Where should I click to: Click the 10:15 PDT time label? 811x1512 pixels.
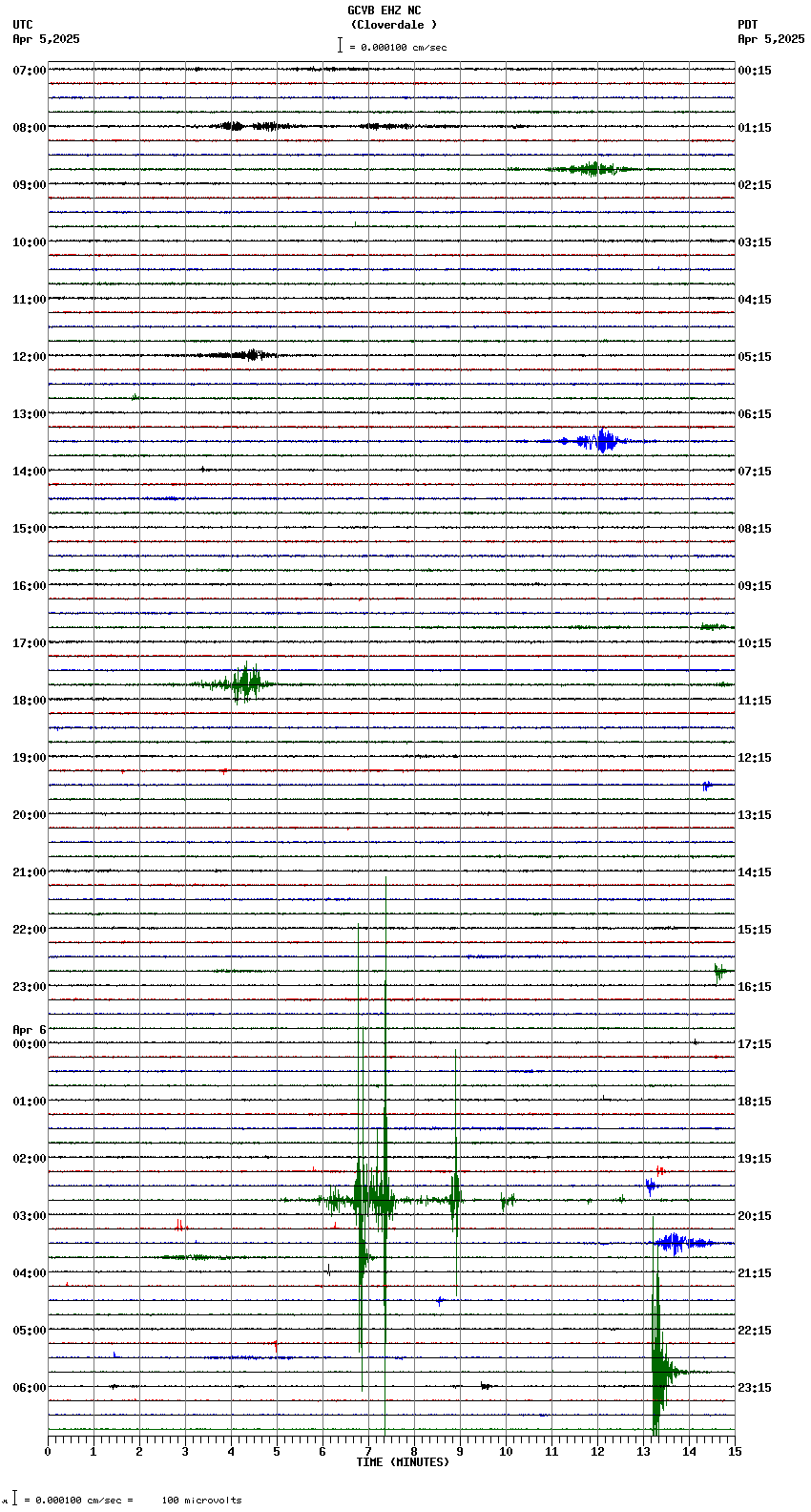(755, 643)
